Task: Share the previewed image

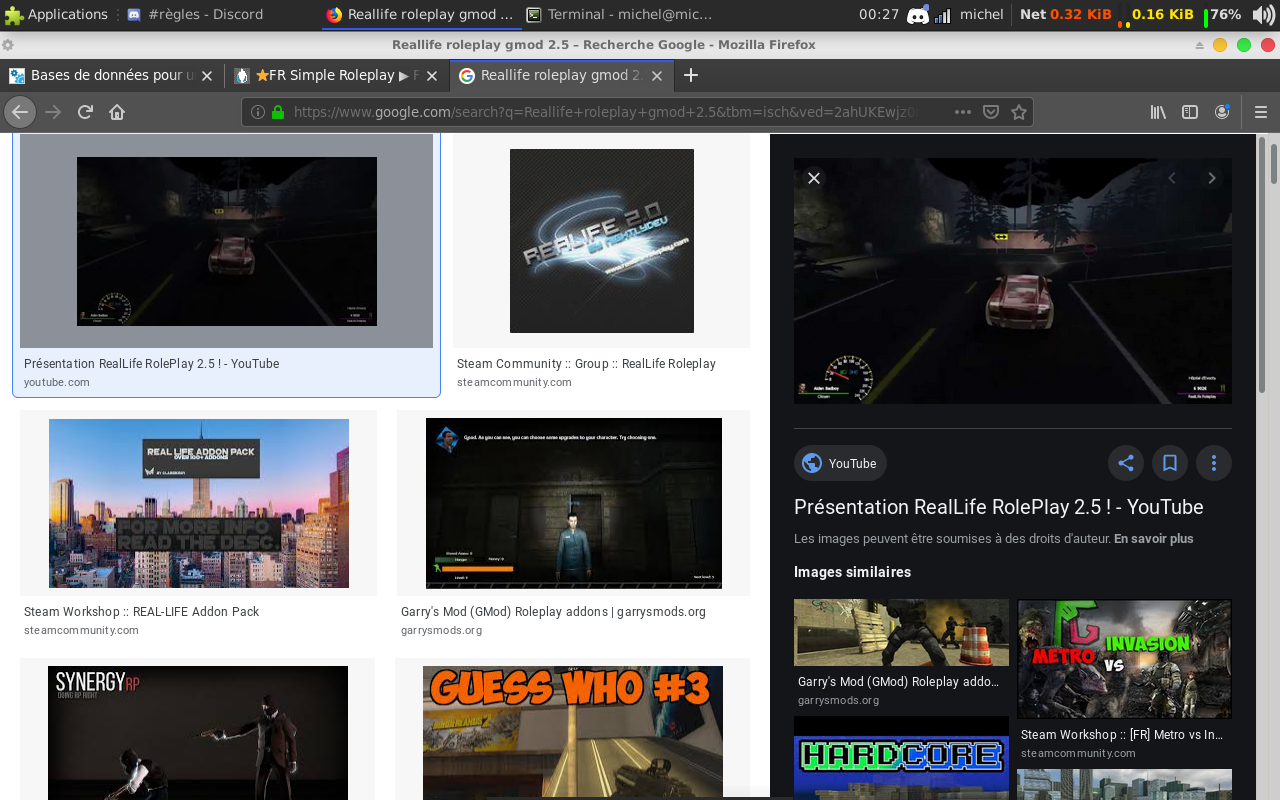Action: (x=1126, y=463)
